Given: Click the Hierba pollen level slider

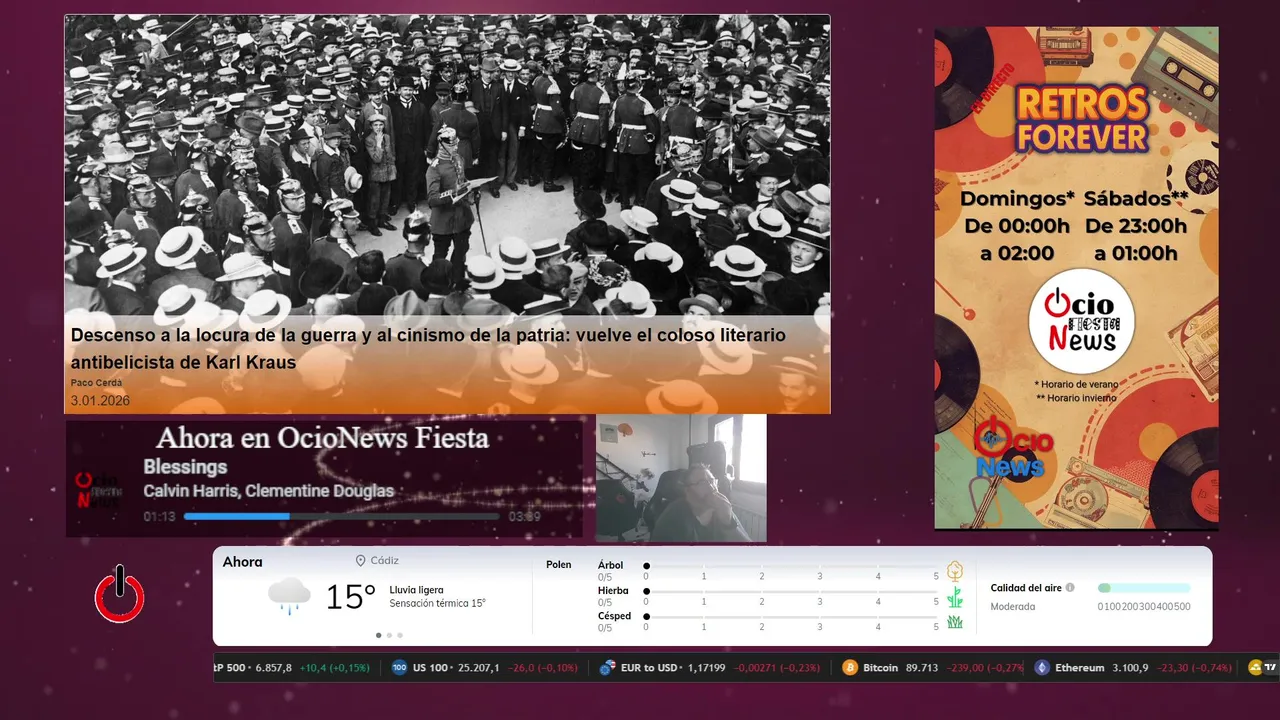Looking at the screenshot, I should pos(791,591).
